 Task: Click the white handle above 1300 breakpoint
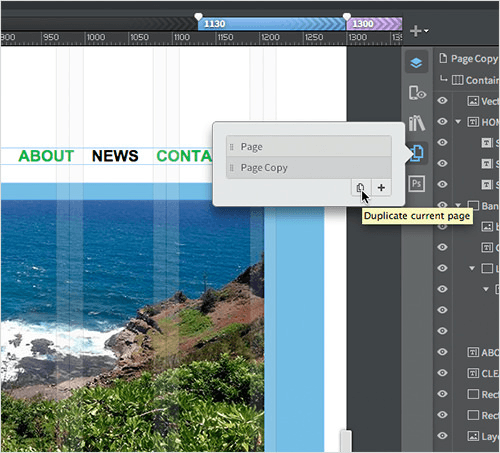[347, 16]
